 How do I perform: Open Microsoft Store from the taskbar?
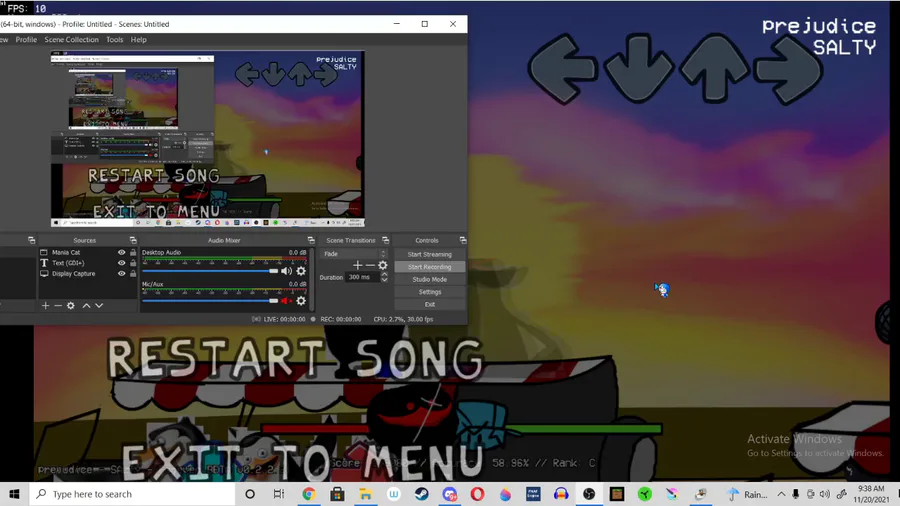tap(337, 494)
